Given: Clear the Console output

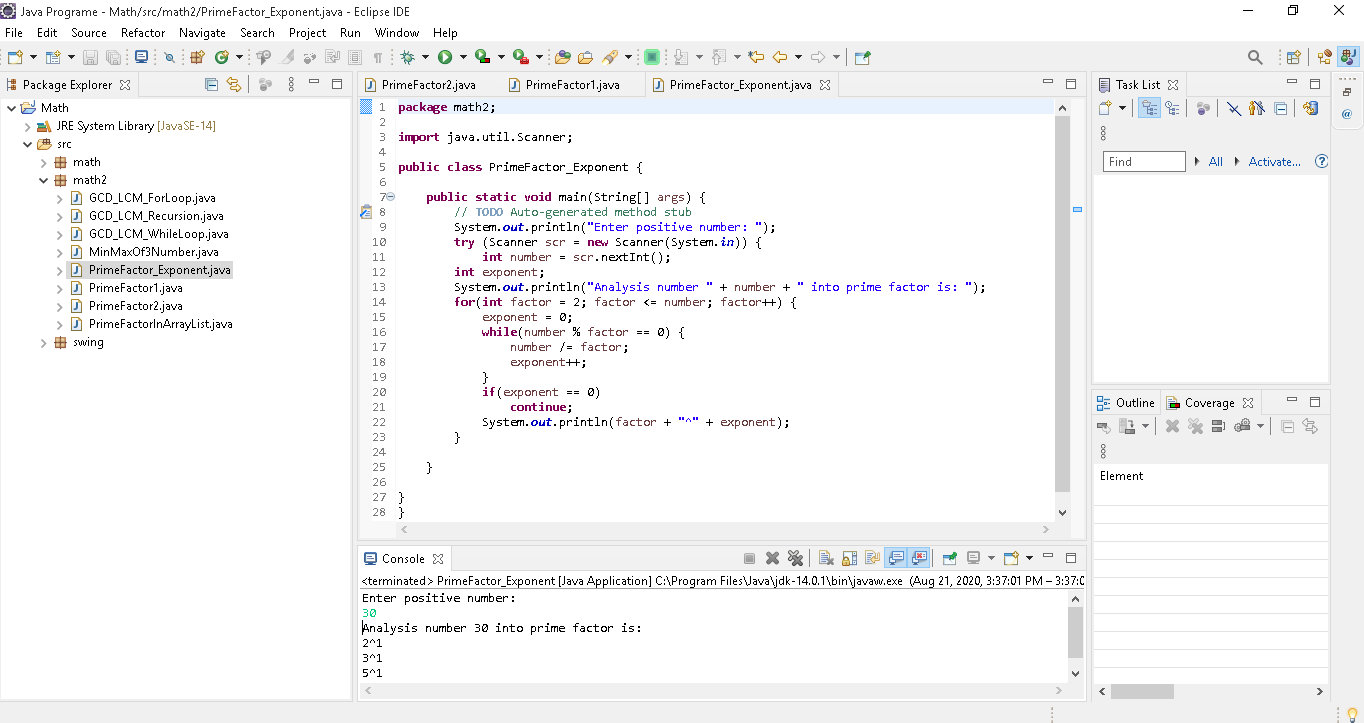Looking at the screenshot, I should [825, 558].
